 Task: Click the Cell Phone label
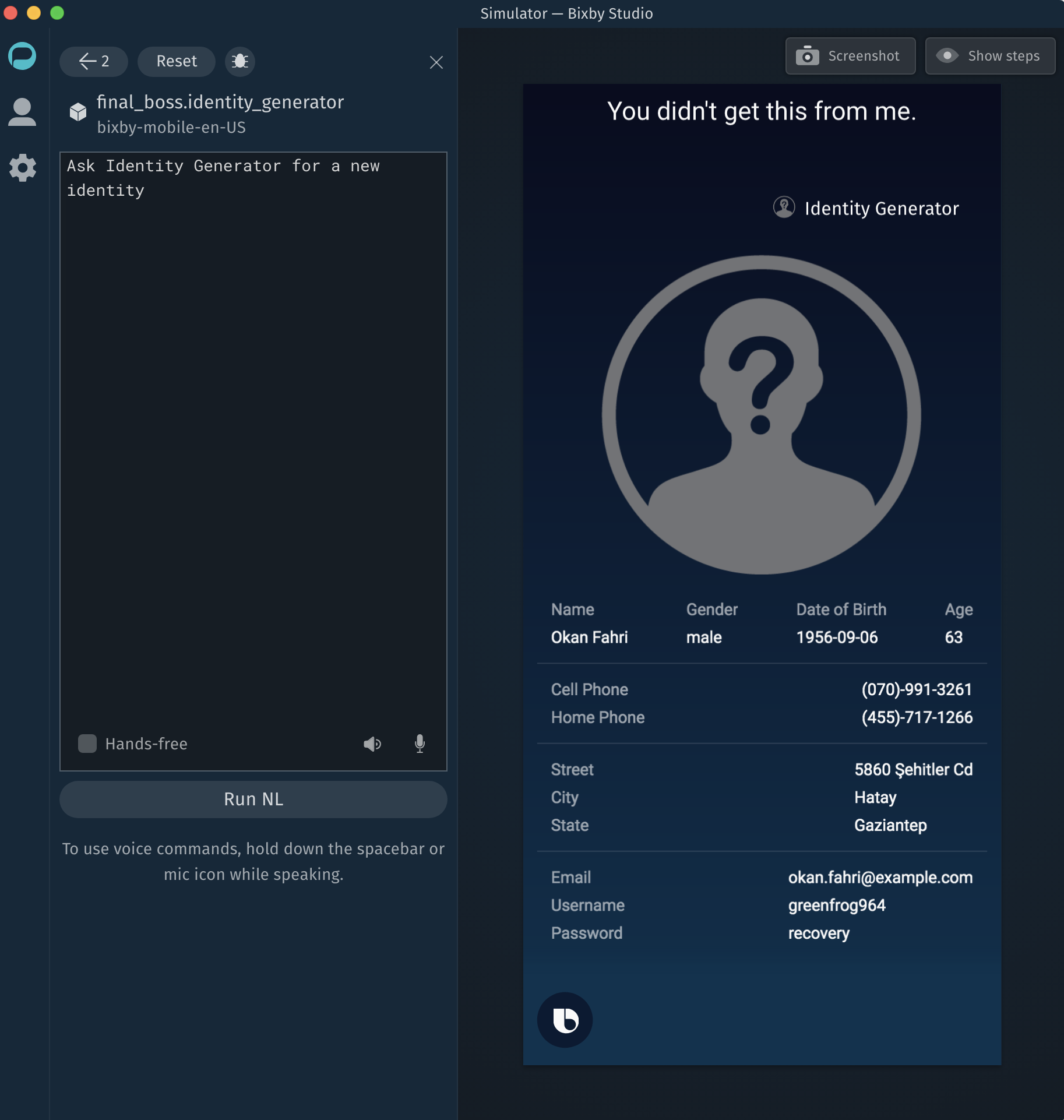pyautogui.click(x=590, y=689)
